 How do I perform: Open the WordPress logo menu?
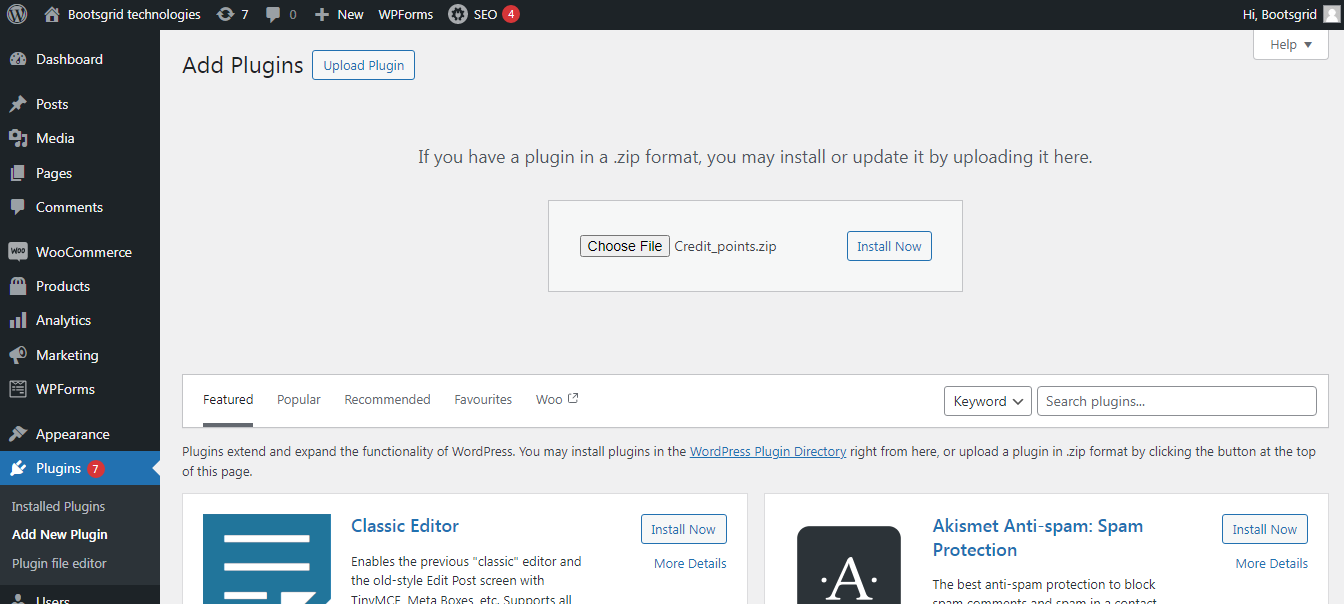point(17,14)
